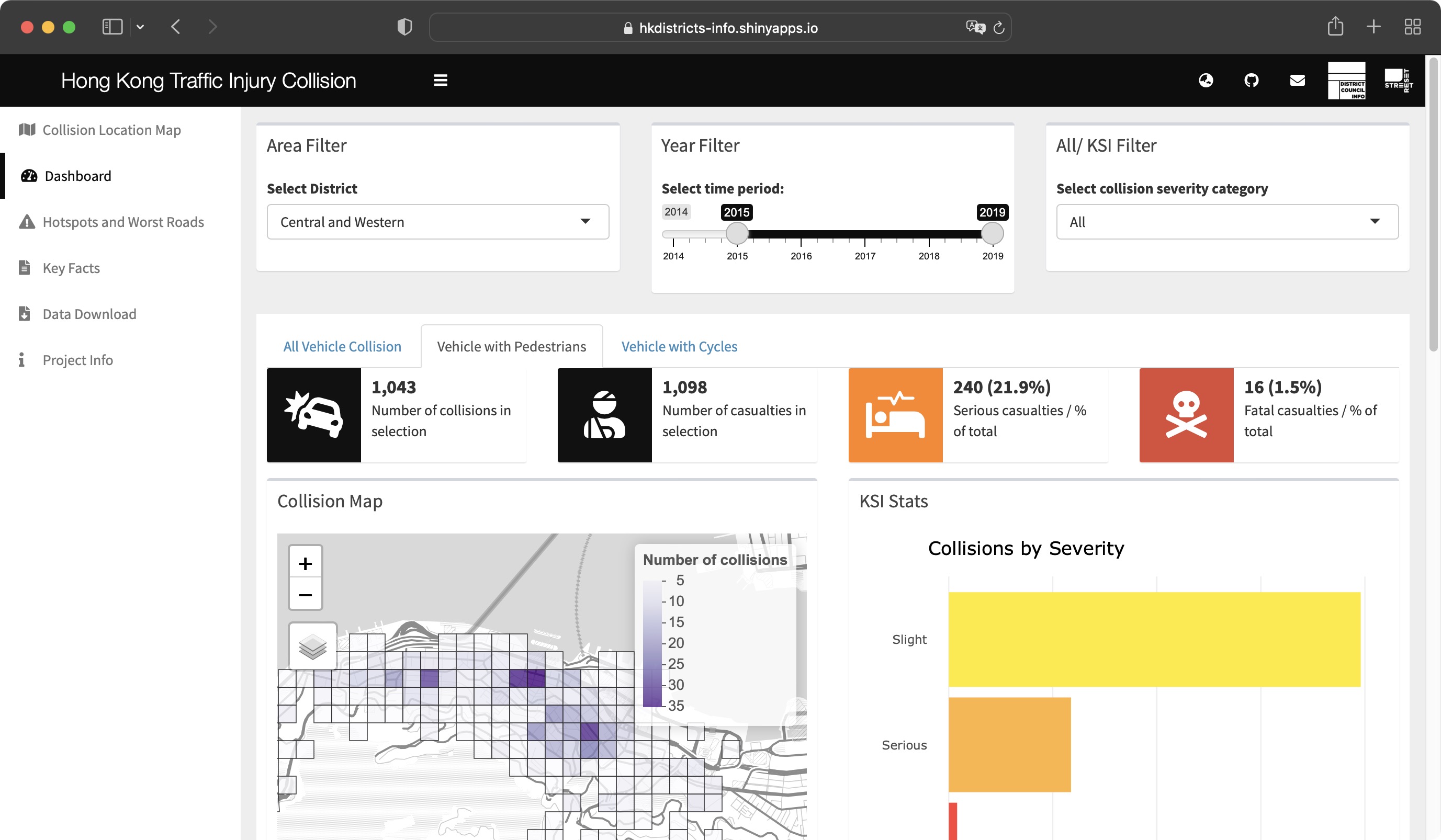This screenshot has height=840, width=1441.
Task: Click the casualty/injured person icon
Action: (604, 414)
